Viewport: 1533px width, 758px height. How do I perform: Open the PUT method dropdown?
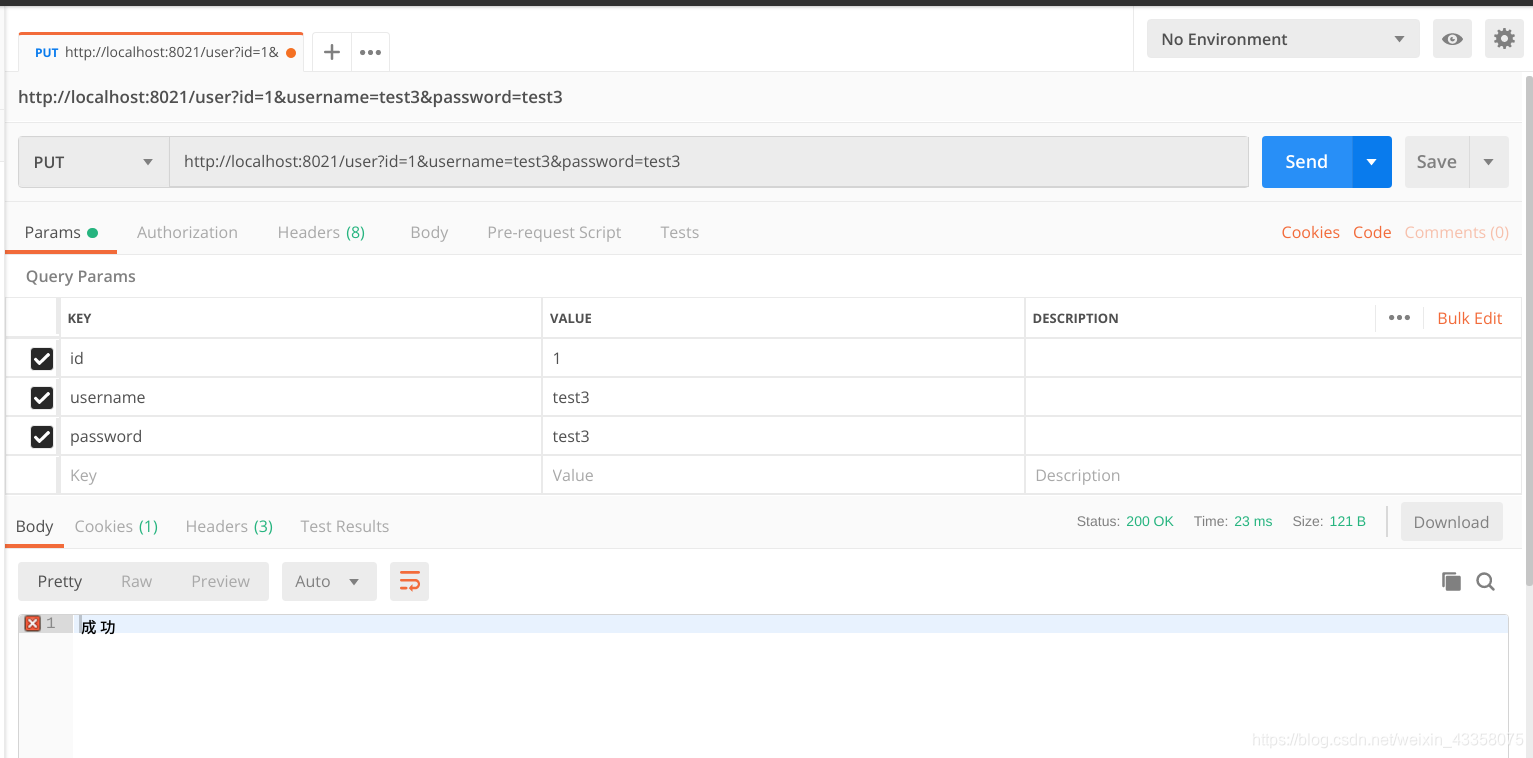[x=94, y=162]
